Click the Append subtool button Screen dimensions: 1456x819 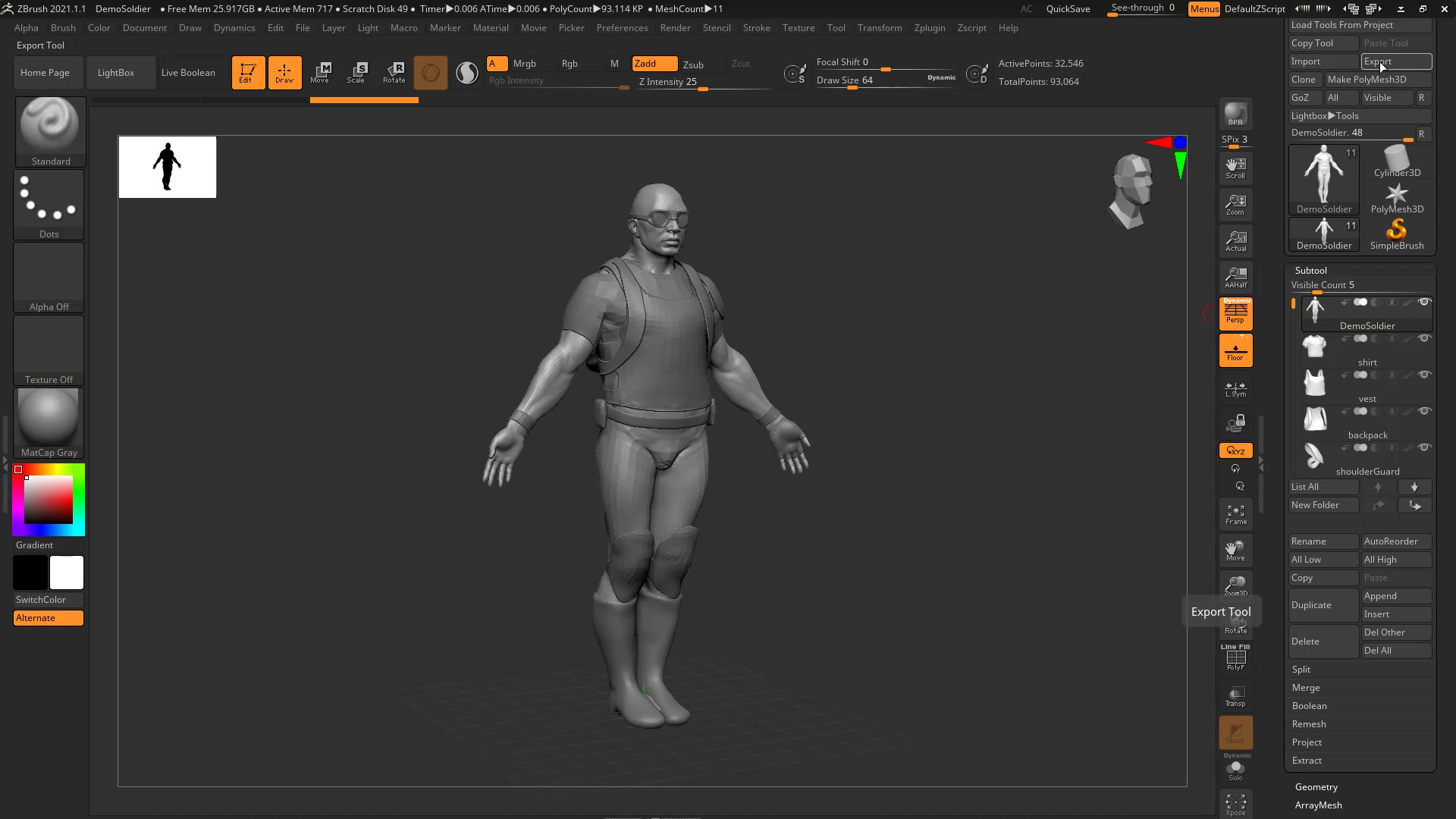coord(1396,596)
